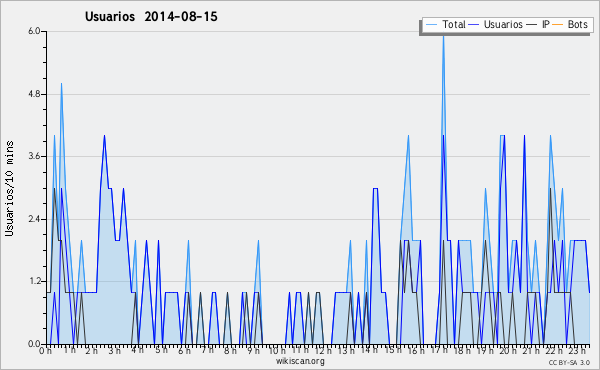Screen dimensions: 600x370
Task: Click the '13 h' x-axis label
Action: coord(346,350)
